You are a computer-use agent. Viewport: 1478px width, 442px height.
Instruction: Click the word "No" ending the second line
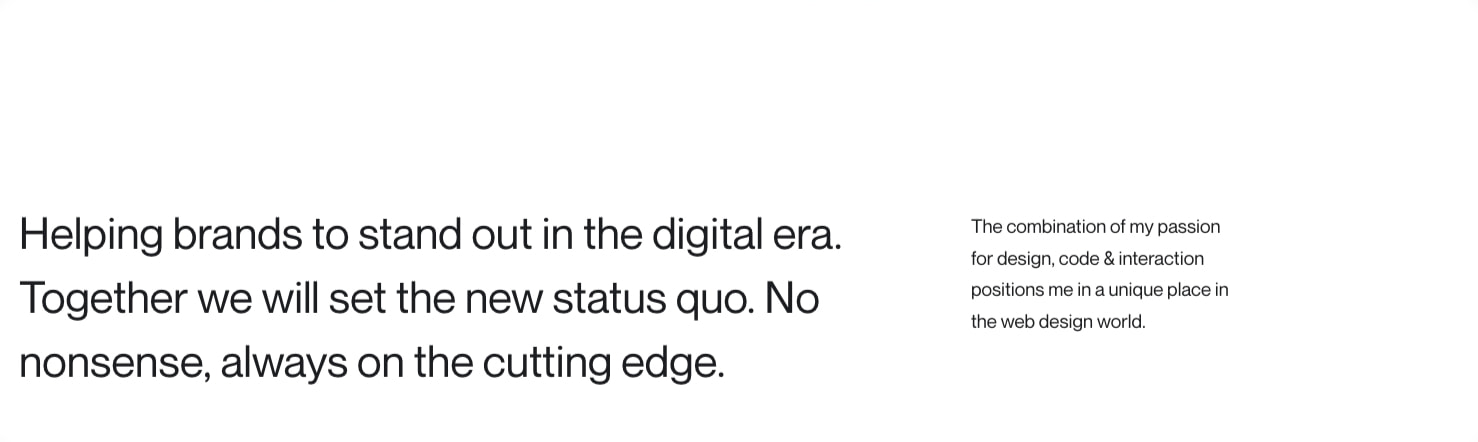pyautogui.click(x=793, y=300)
